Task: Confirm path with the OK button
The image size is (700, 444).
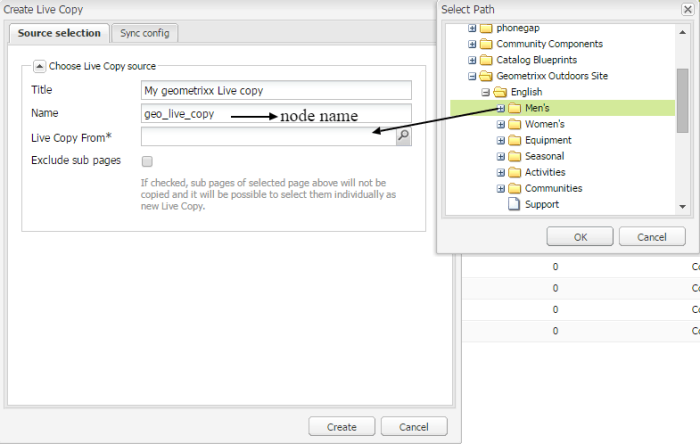Action: 580,237
